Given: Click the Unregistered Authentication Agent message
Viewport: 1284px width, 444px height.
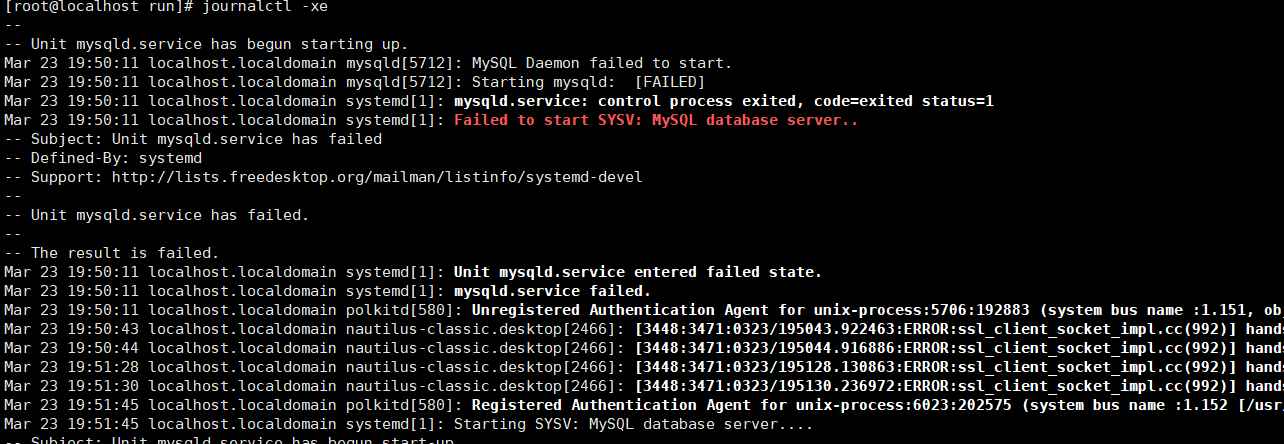Looking at the screenshot, I should pos(877,310).
